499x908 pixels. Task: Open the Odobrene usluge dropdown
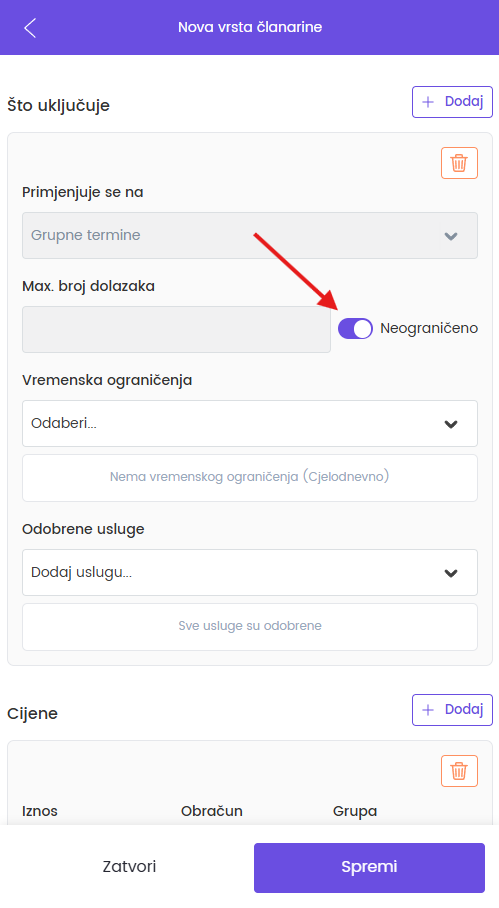pyautogui.click(x=250, y=572)
